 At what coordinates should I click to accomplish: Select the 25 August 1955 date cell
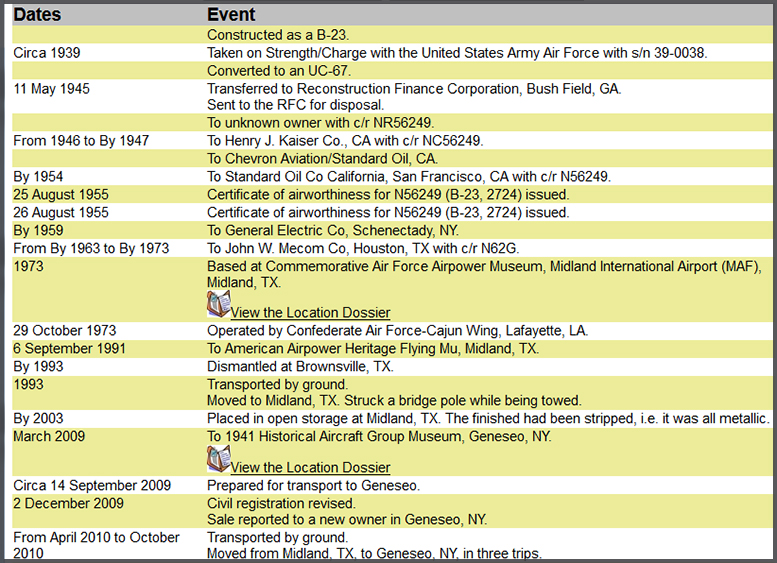61,194
